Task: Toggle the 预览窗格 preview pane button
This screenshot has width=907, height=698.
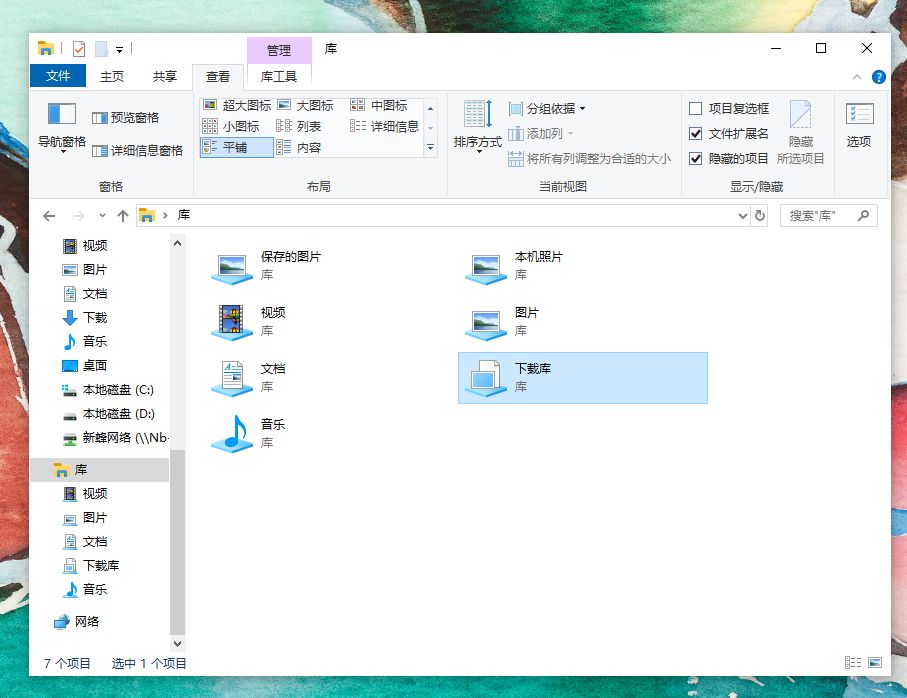Action: [x=126, y=118]
